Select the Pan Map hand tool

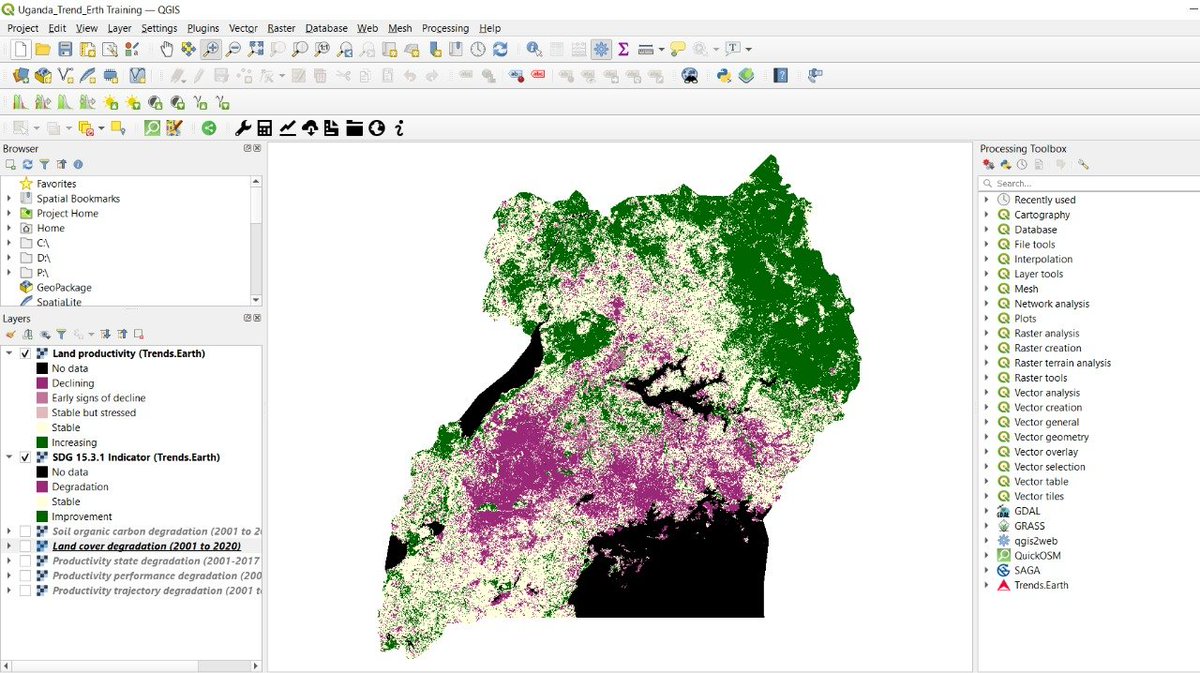click(166, 49)
